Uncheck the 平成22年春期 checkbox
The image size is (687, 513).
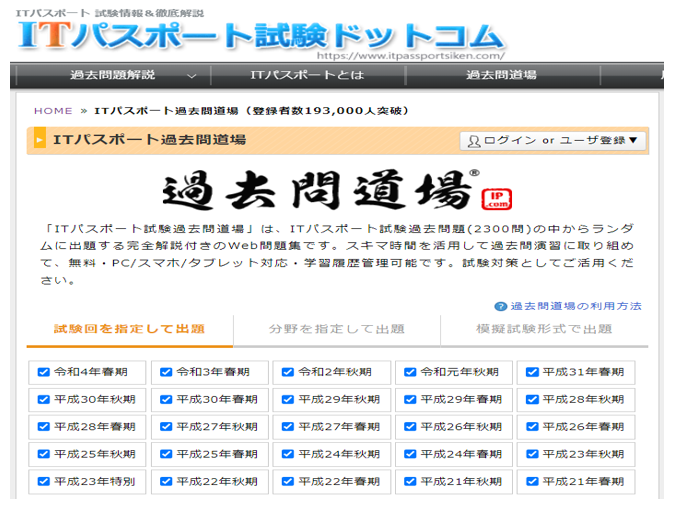pos(288,482)
